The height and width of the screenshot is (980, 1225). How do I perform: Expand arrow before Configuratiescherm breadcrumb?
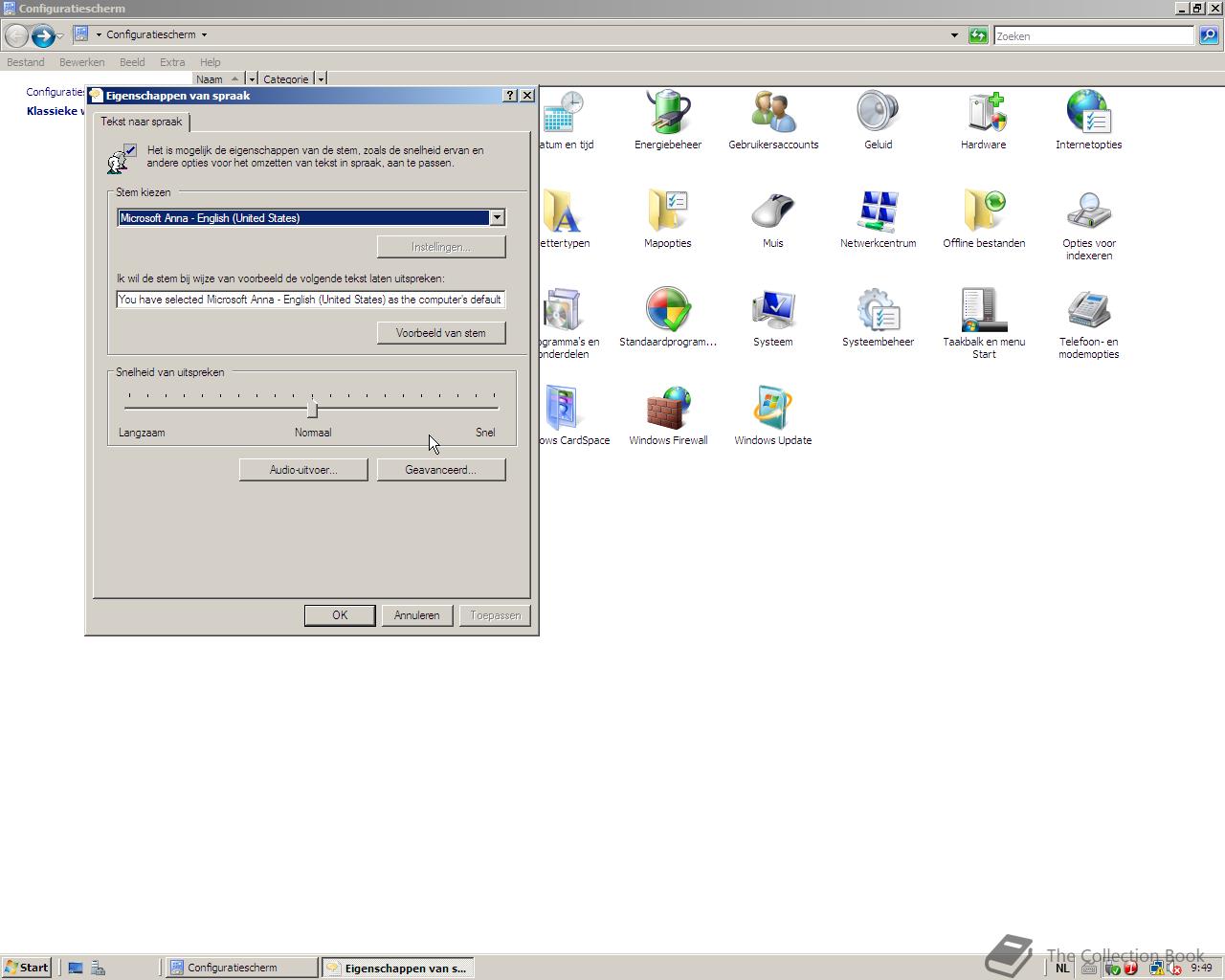(x=99, y=34)
